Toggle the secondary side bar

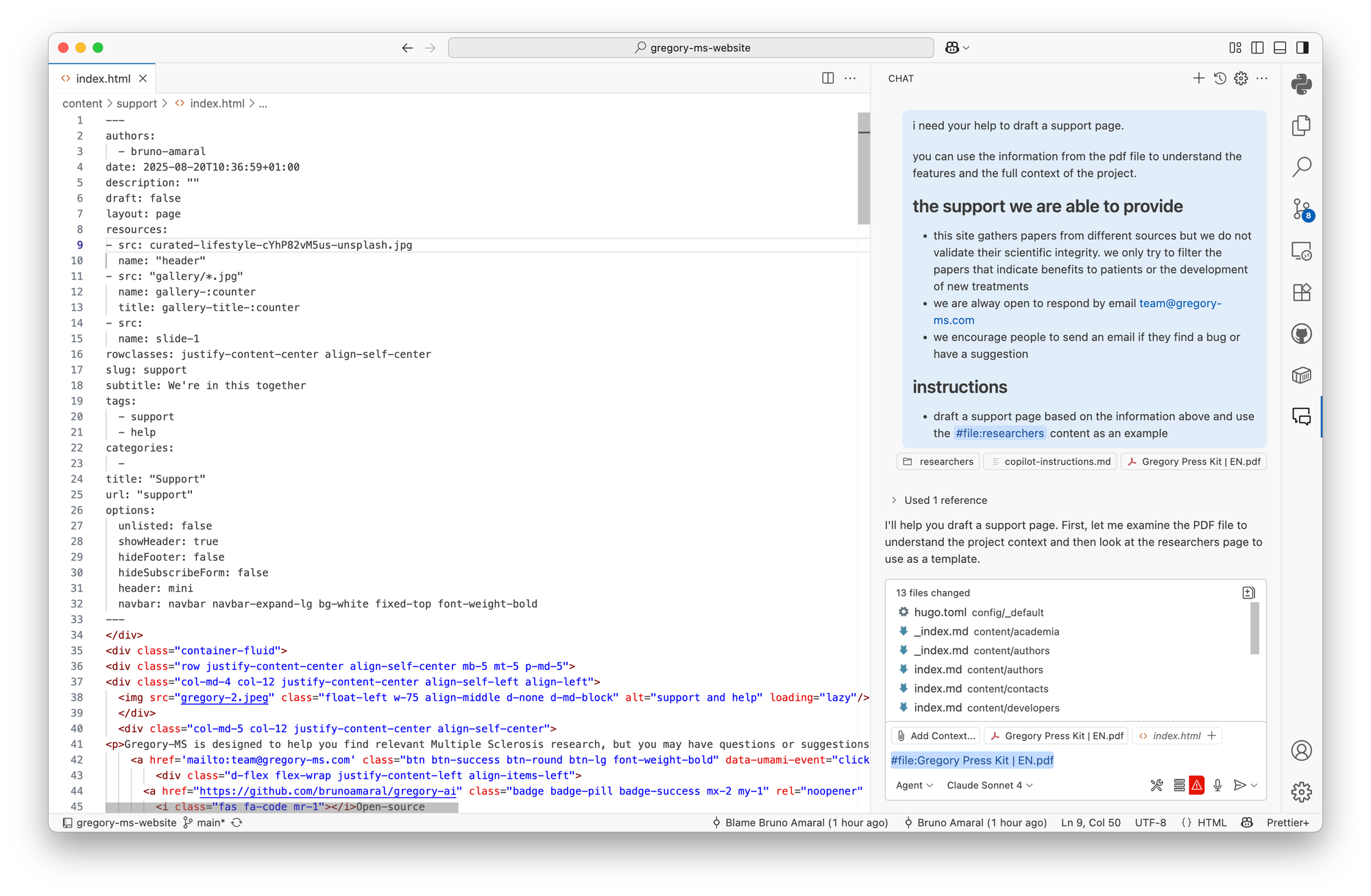coord(1302,48)
